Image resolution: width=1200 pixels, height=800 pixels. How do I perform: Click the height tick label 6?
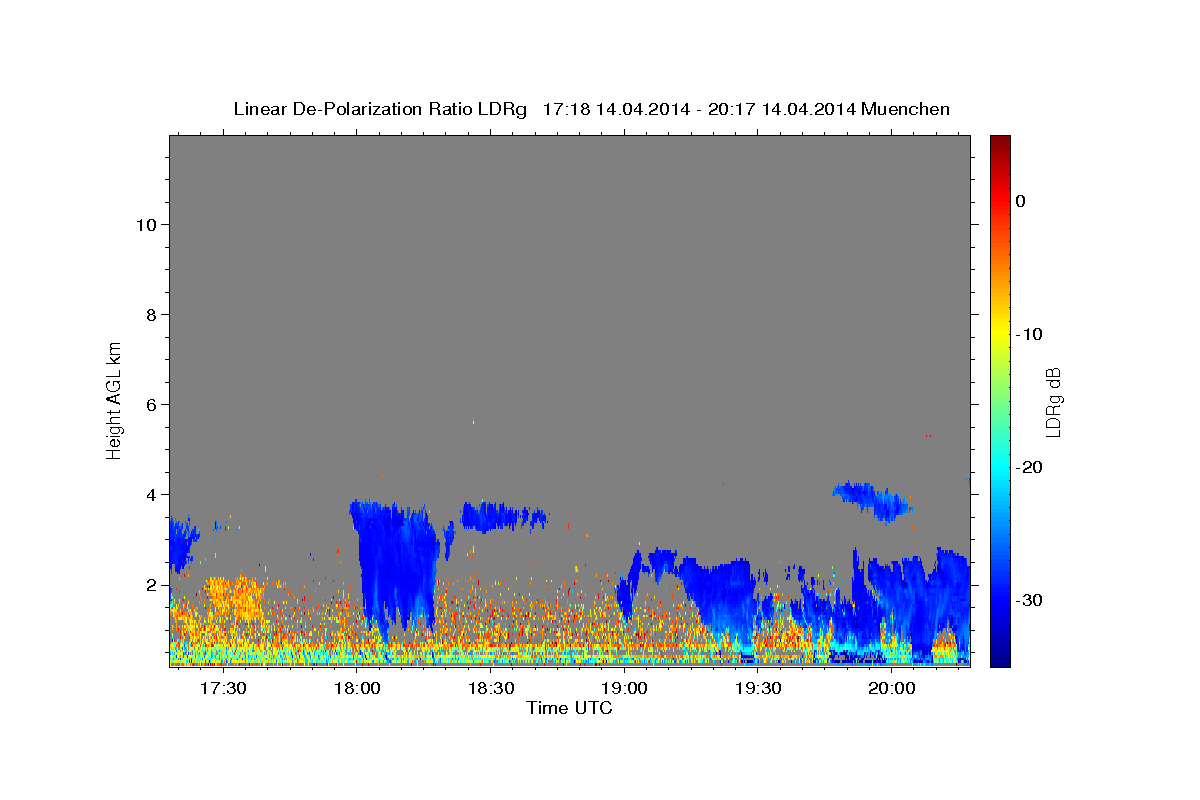[150, 404]
